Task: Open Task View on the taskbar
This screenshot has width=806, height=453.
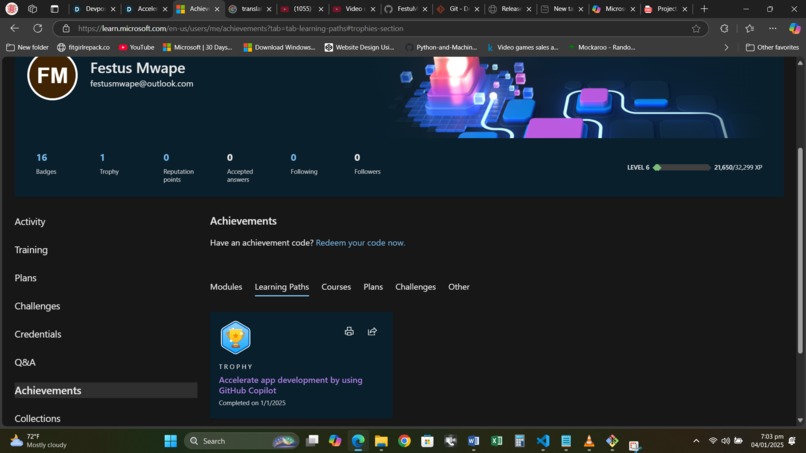Action: [x=312, y=441]
